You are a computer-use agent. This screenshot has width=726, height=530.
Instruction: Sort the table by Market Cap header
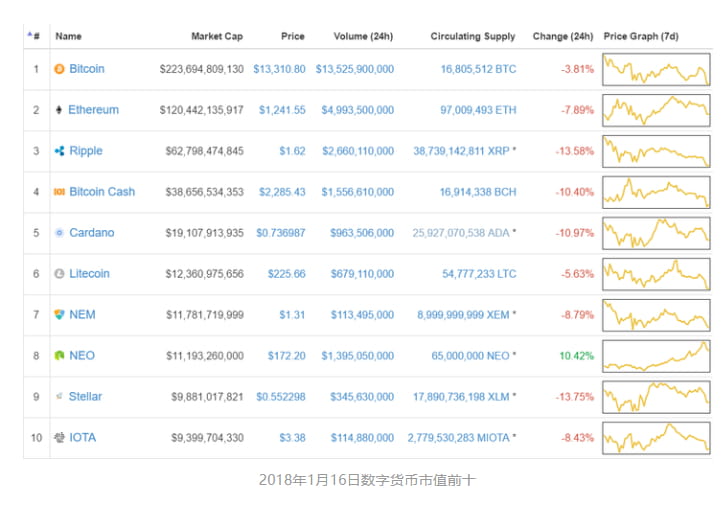[x=217, y=36]
